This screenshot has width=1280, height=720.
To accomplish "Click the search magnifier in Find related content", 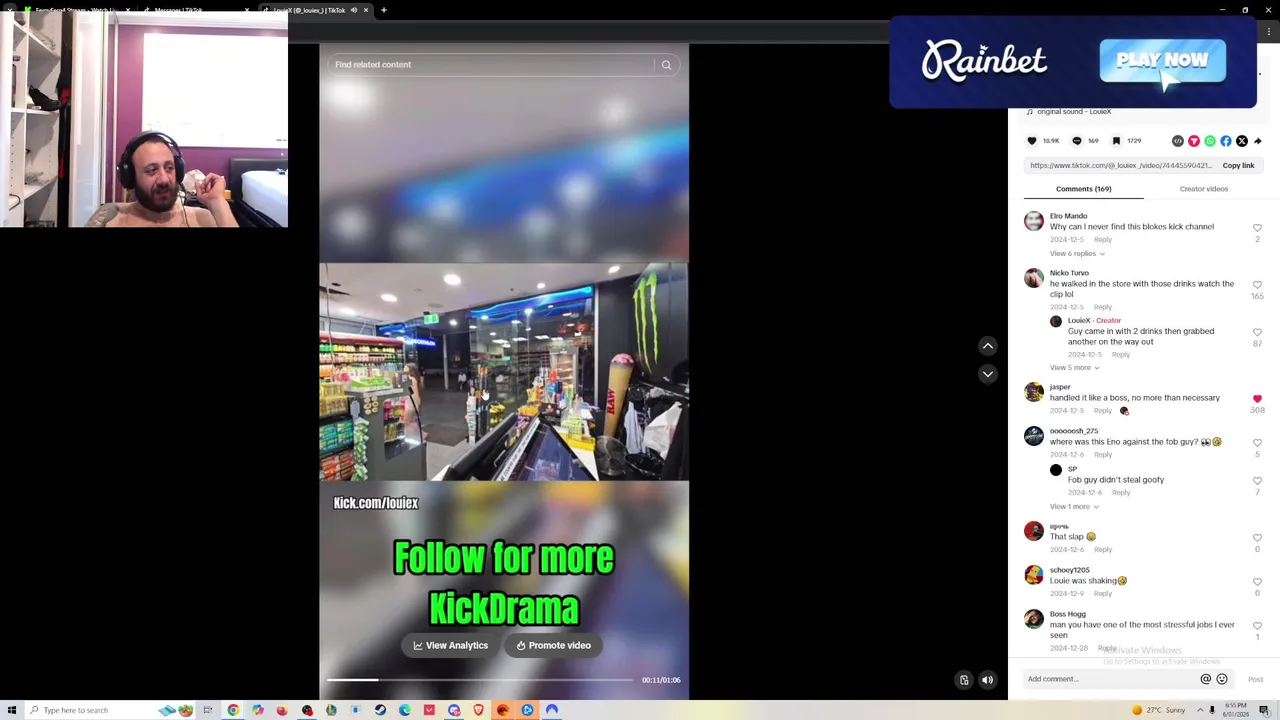I will tap(667, 65).
